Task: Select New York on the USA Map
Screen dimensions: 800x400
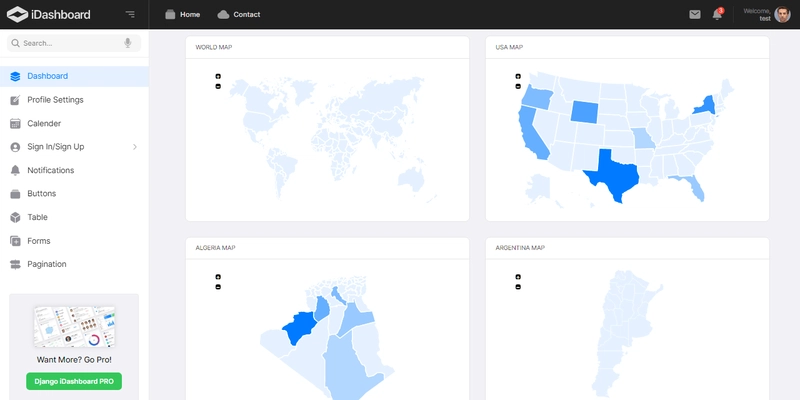Action: click(x=705, y=105)
